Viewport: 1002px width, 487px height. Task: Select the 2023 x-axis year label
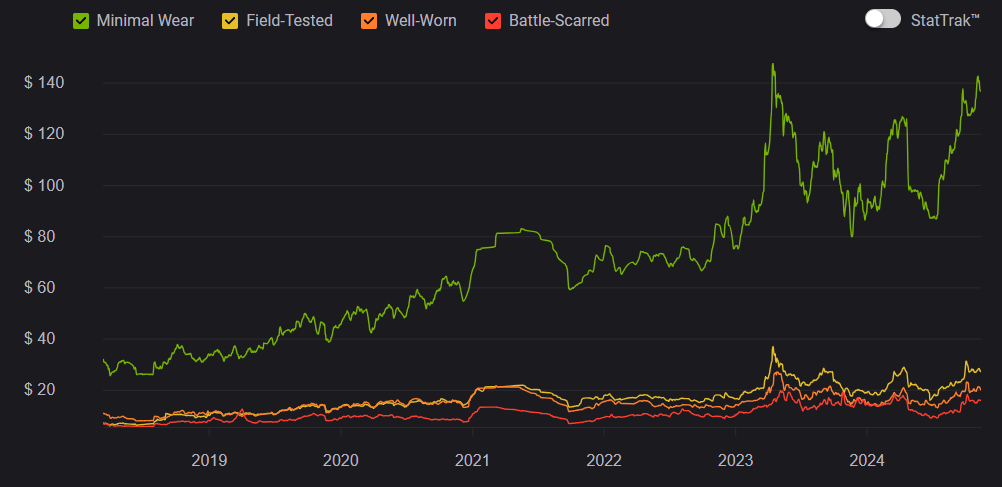[735, 460]
